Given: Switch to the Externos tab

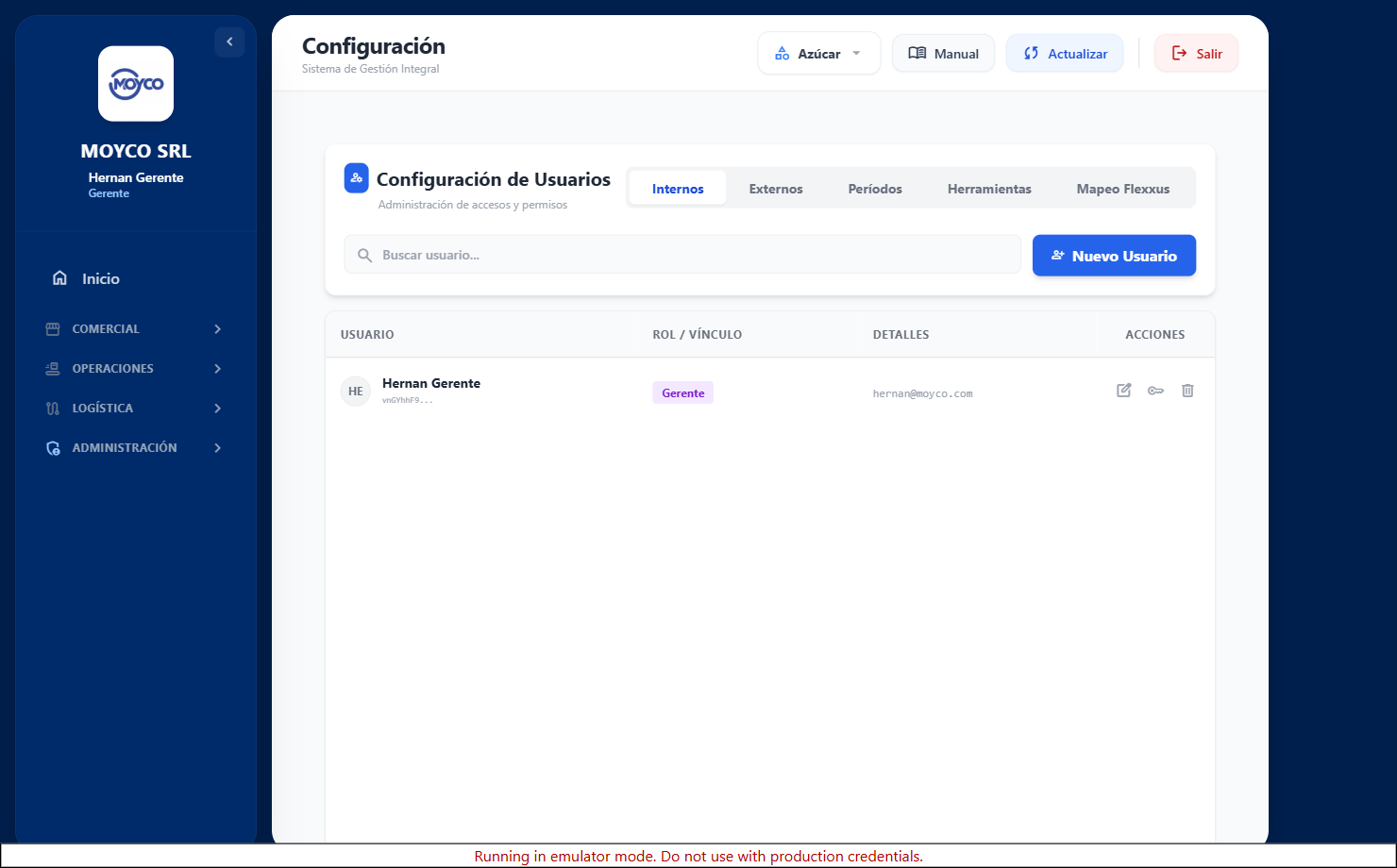Looking at the screenshot, I should [x=776, y=189].
